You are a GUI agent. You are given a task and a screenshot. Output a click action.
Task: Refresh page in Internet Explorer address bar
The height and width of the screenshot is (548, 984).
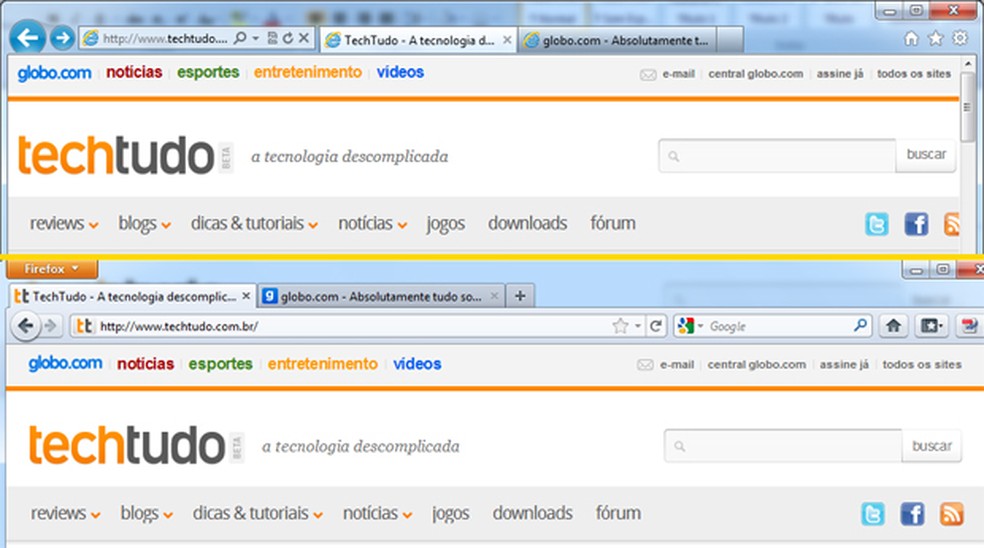(x=287, y=38)
